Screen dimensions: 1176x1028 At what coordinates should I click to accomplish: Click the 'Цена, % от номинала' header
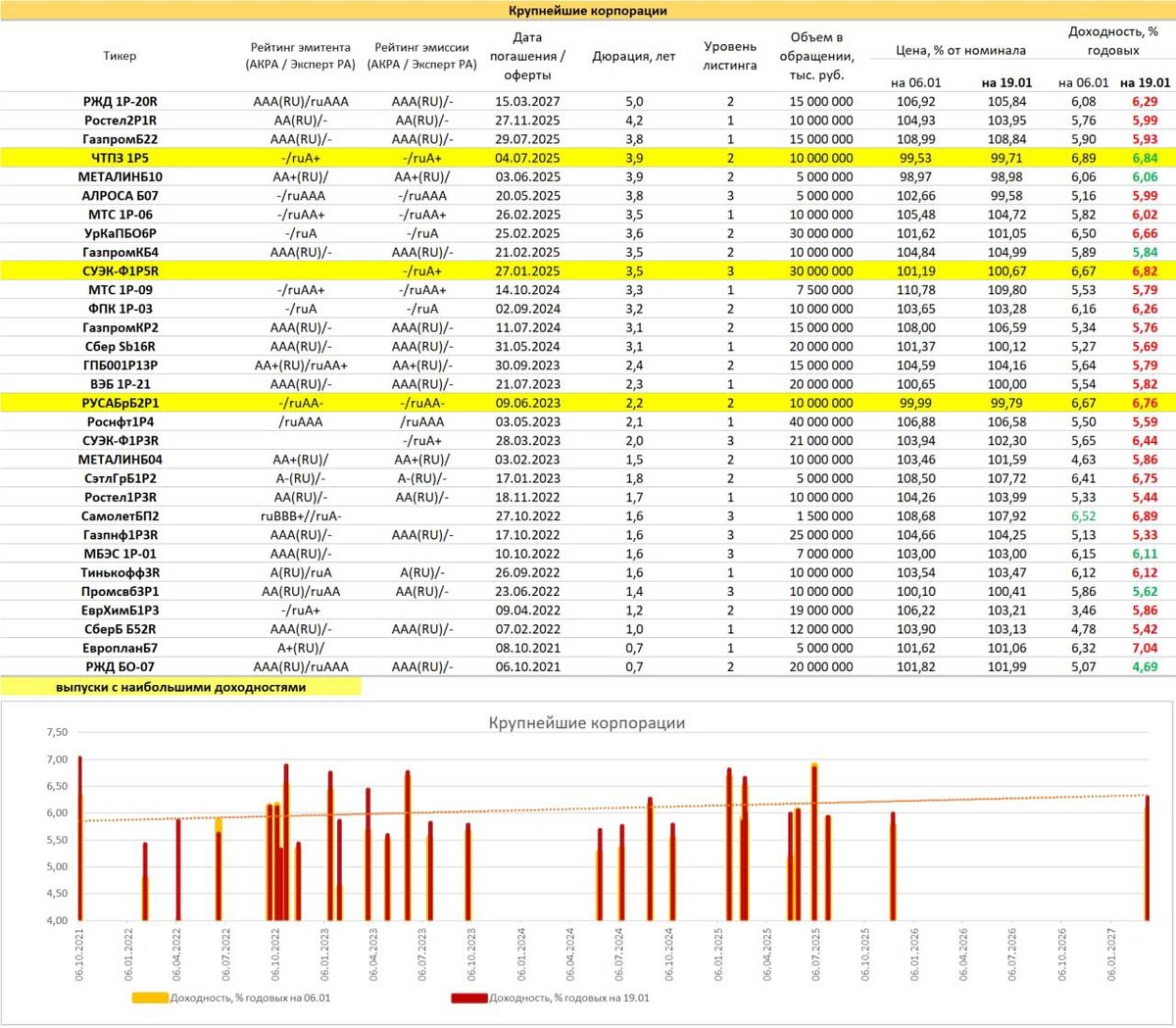(960, 50)
